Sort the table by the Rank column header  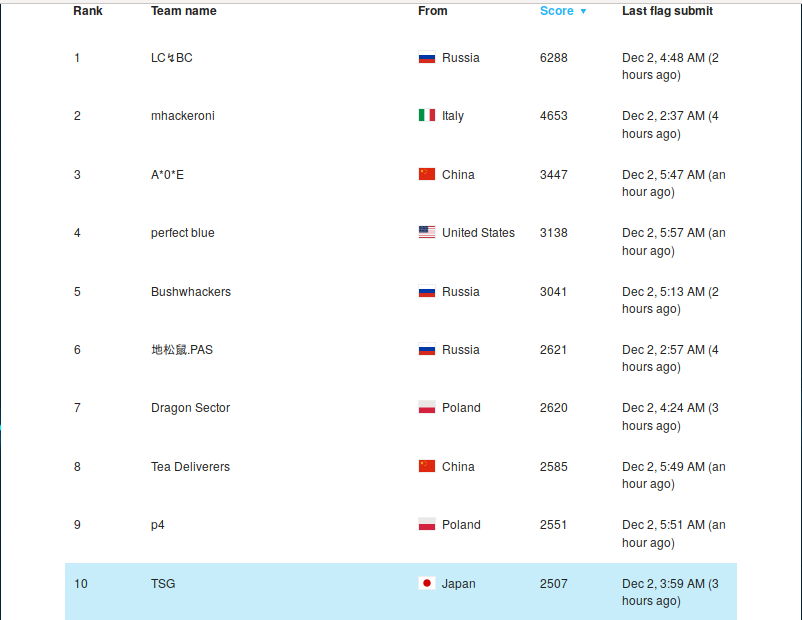pyautogui.click(x=88, y=11)
